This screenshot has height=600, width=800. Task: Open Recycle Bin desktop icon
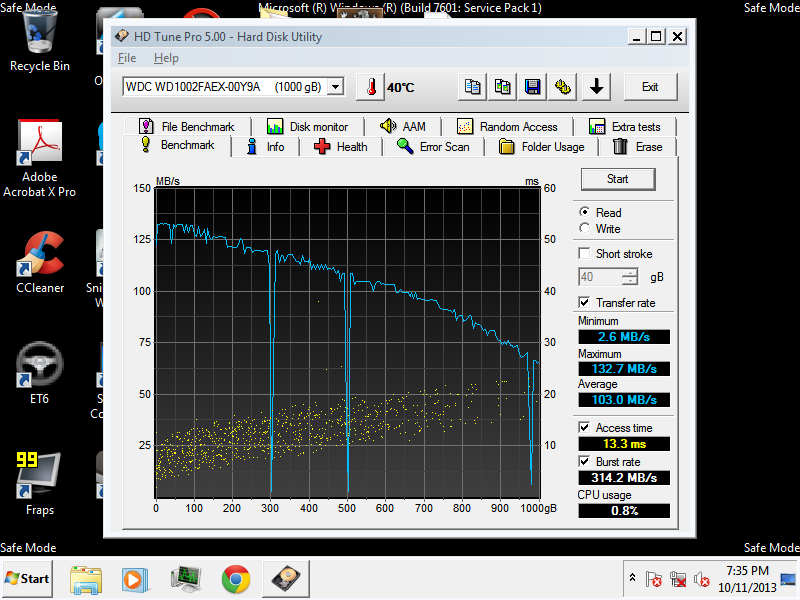(x=40, y=41)
